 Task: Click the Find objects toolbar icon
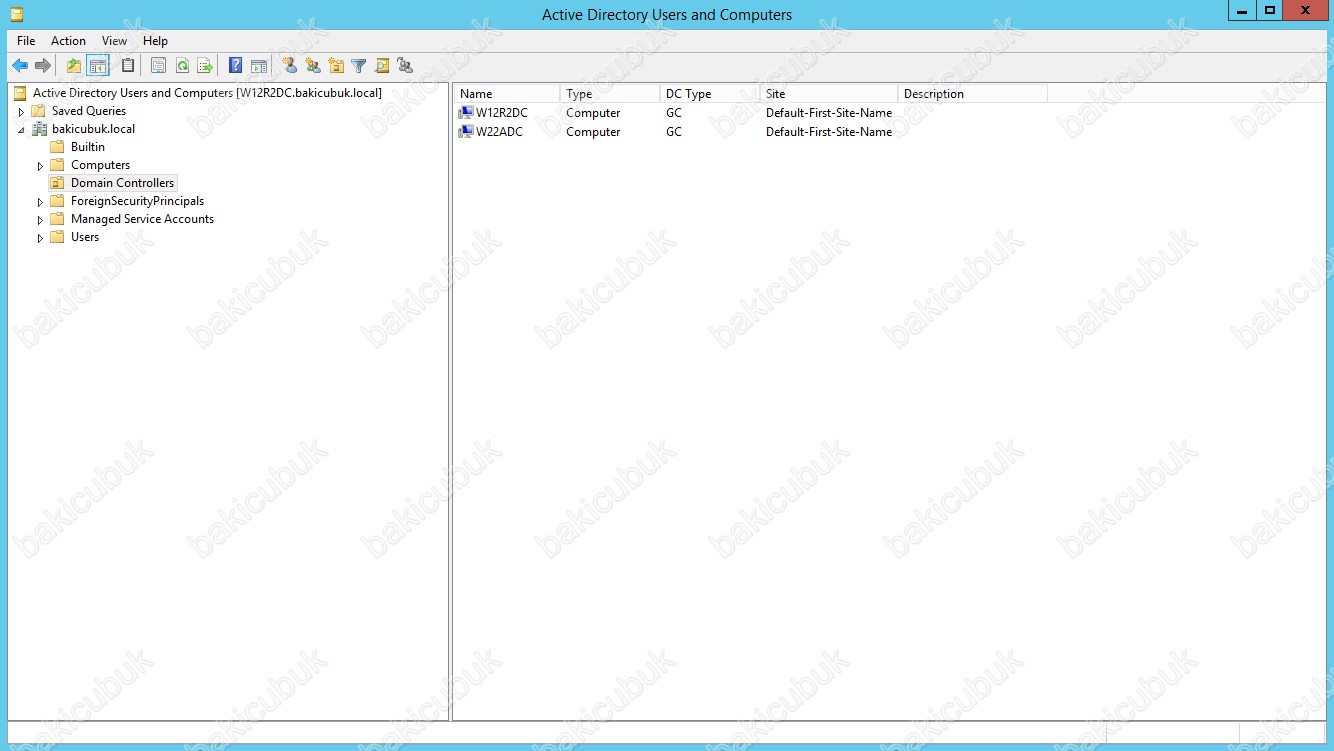click(382, 66)
